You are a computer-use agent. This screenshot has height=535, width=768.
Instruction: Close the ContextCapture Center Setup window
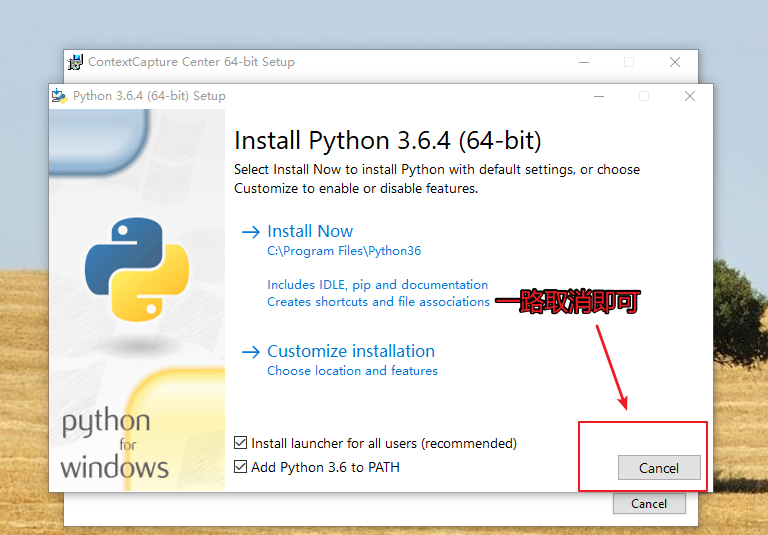coord(675,62)
